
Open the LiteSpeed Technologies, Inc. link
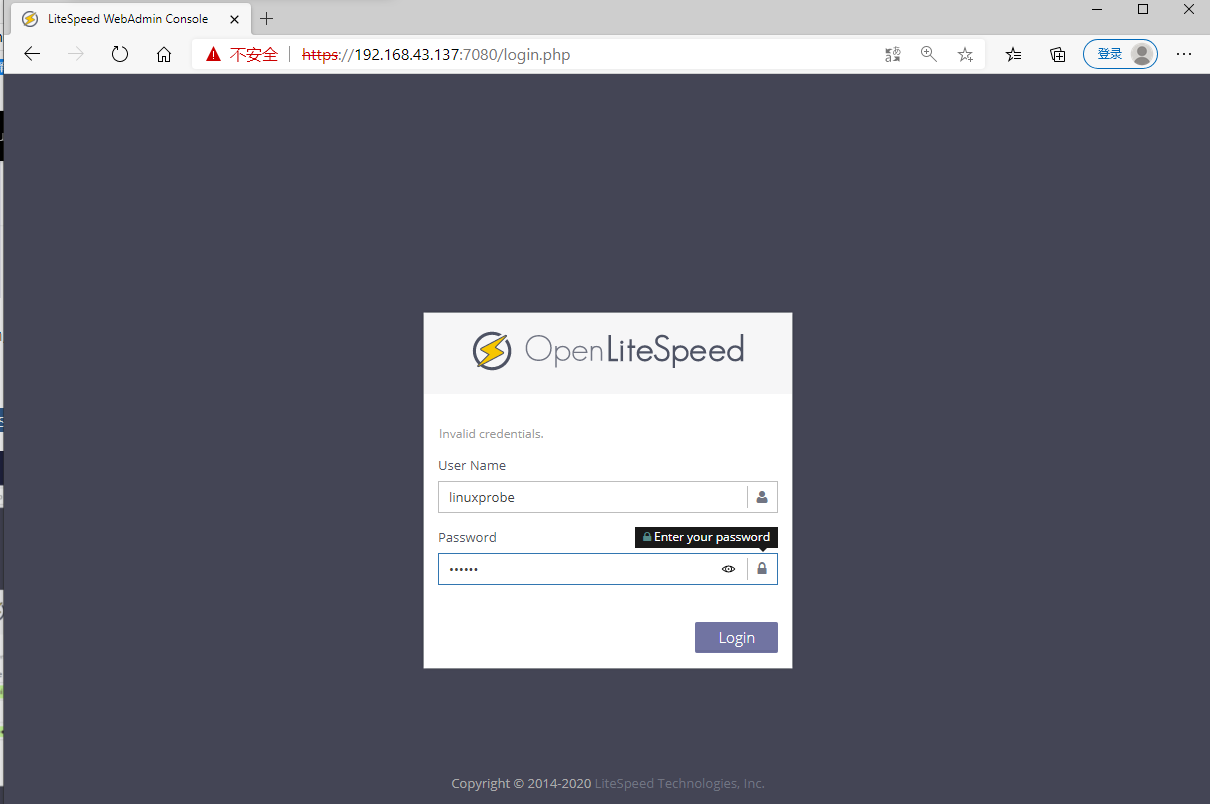pyautogui.click(x=680, y=784)
